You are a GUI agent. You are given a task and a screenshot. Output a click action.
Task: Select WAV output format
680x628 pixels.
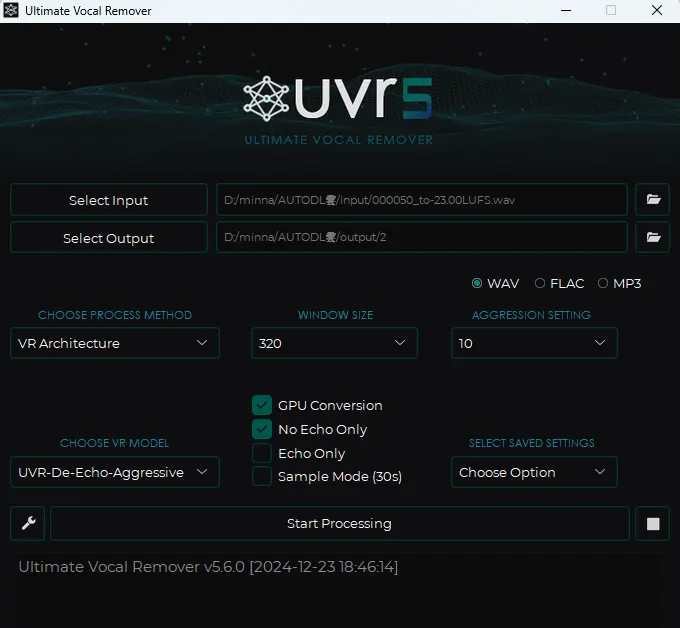(x=495, y=283)
